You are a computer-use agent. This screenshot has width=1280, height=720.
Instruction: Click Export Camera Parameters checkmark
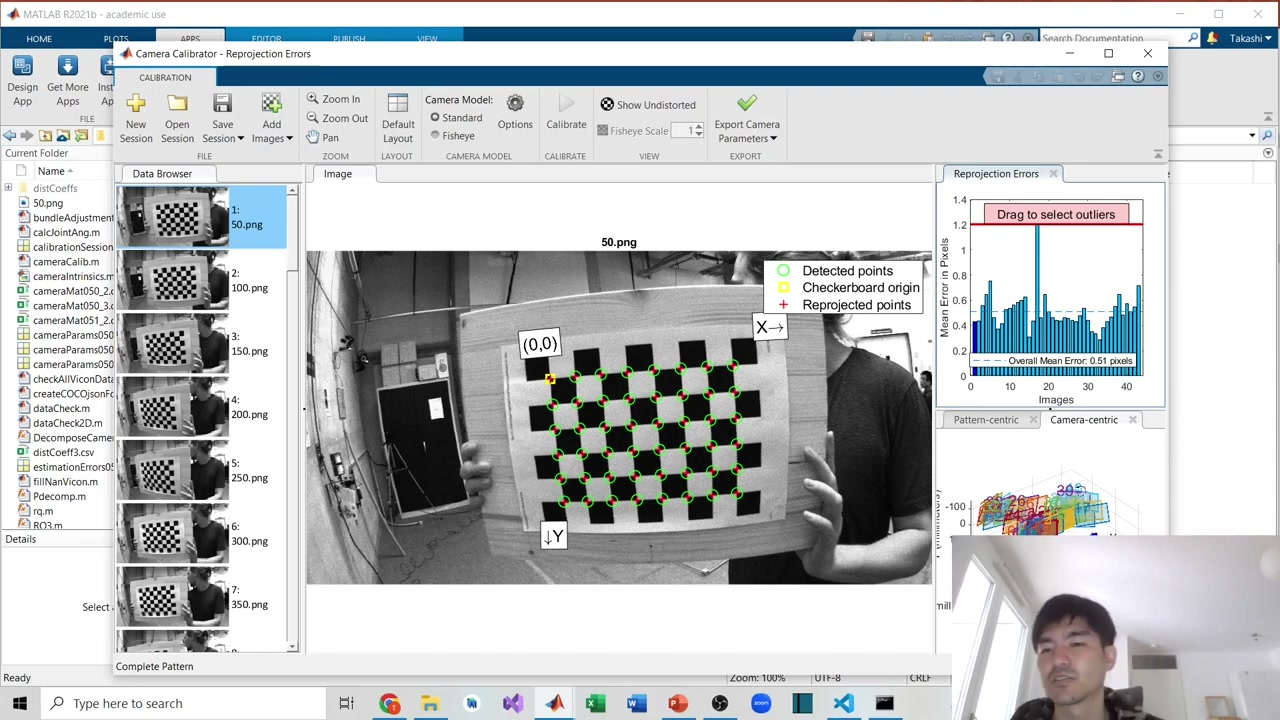747,103
